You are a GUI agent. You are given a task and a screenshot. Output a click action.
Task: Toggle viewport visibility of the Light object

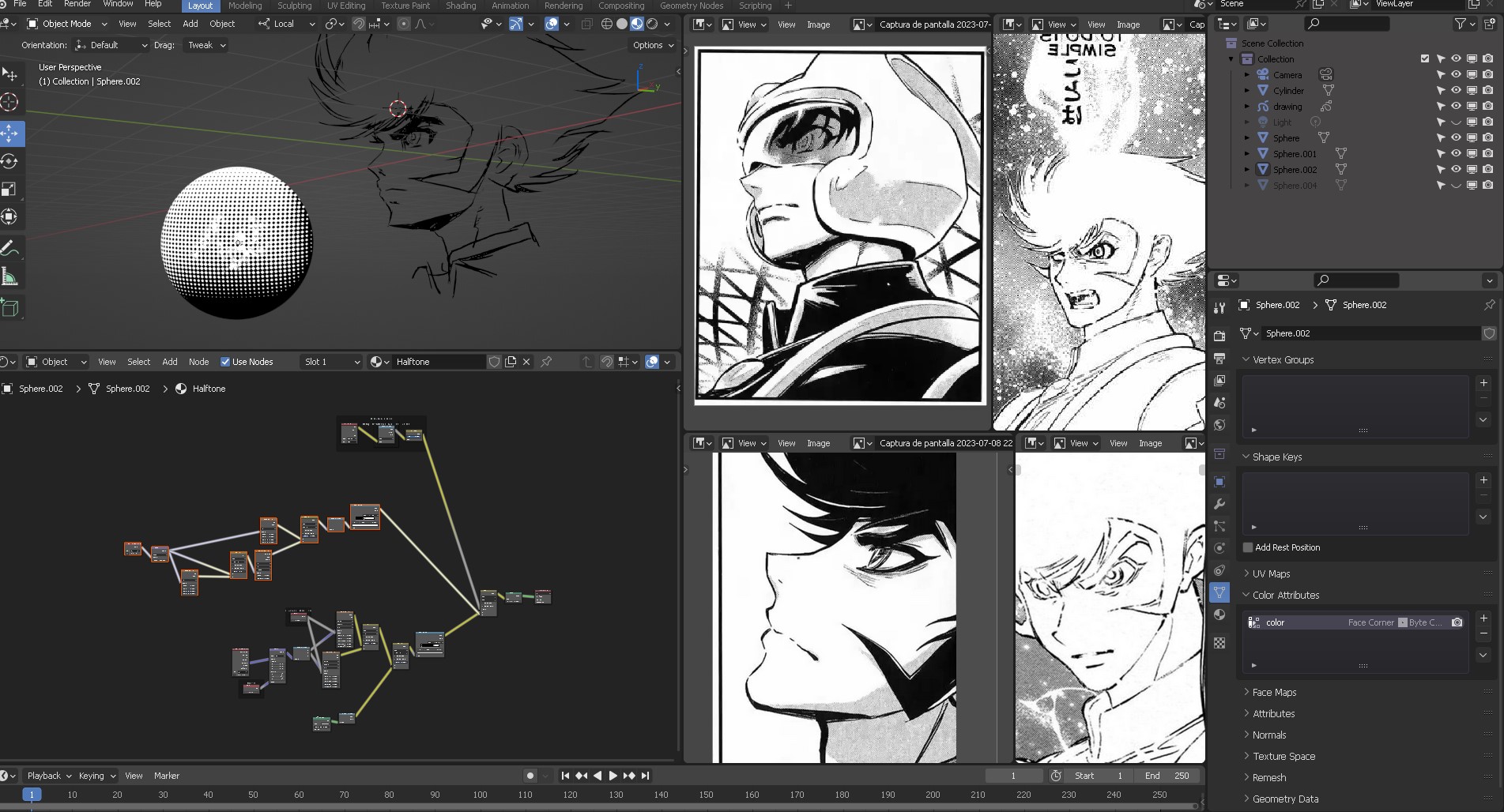(1456, 122)
